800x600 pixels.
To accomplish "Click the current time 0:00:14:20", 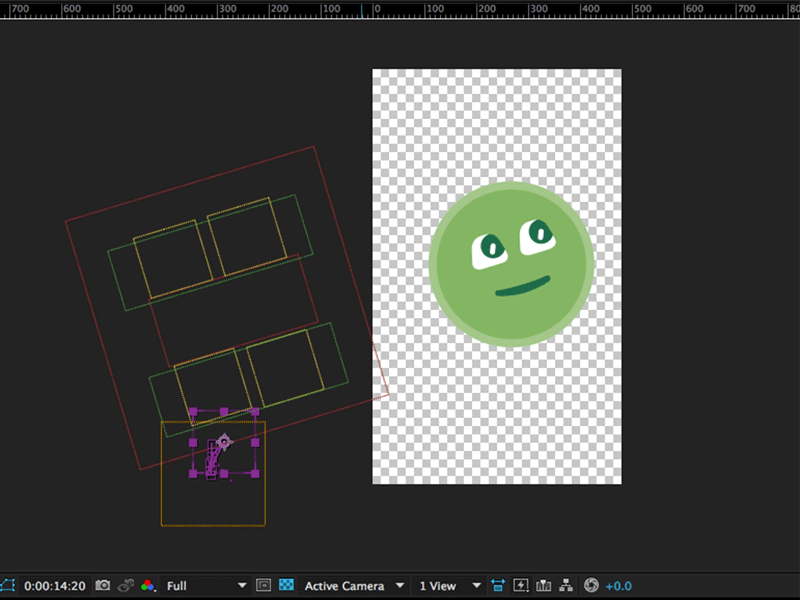I will pos(54,585).
